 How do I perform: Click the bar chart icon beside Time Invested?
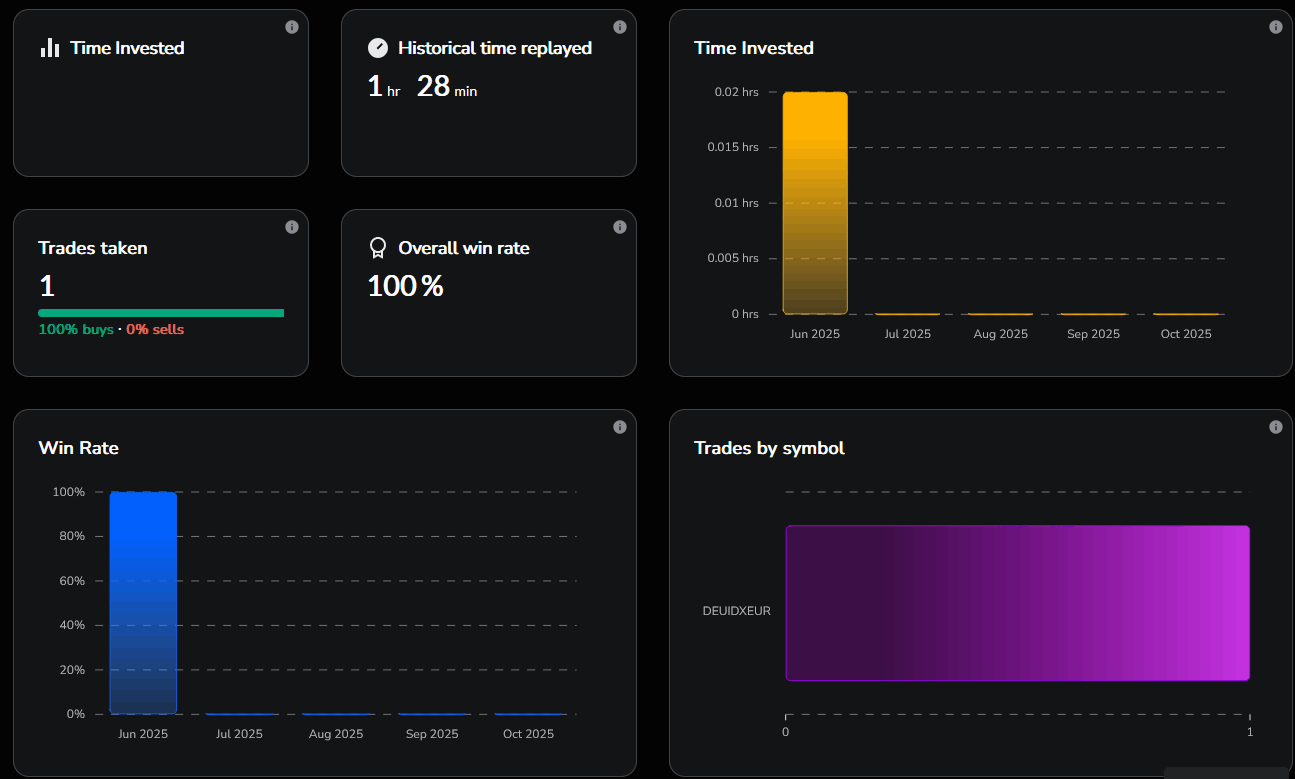[x=50, y=48]
